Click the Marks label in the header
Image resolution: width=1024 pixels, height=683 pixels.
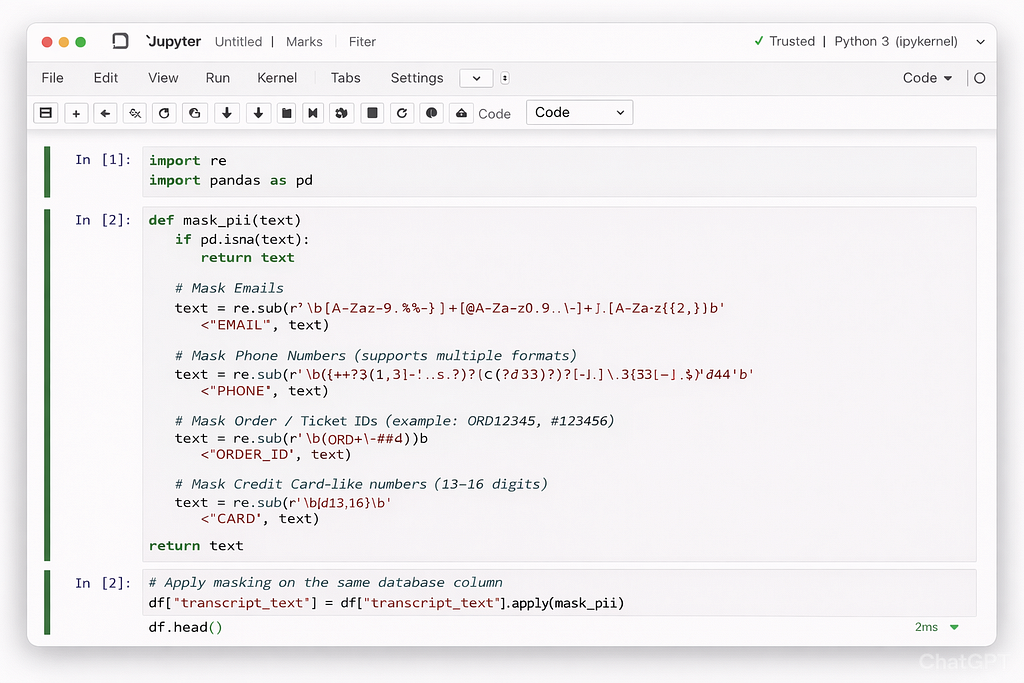tap(304, 42)
